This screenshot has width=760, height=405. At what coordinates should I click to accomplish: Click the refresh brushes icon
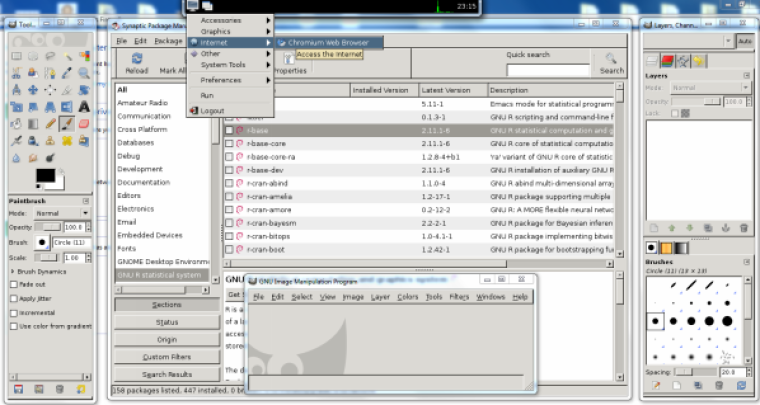(x=742, y=386)
